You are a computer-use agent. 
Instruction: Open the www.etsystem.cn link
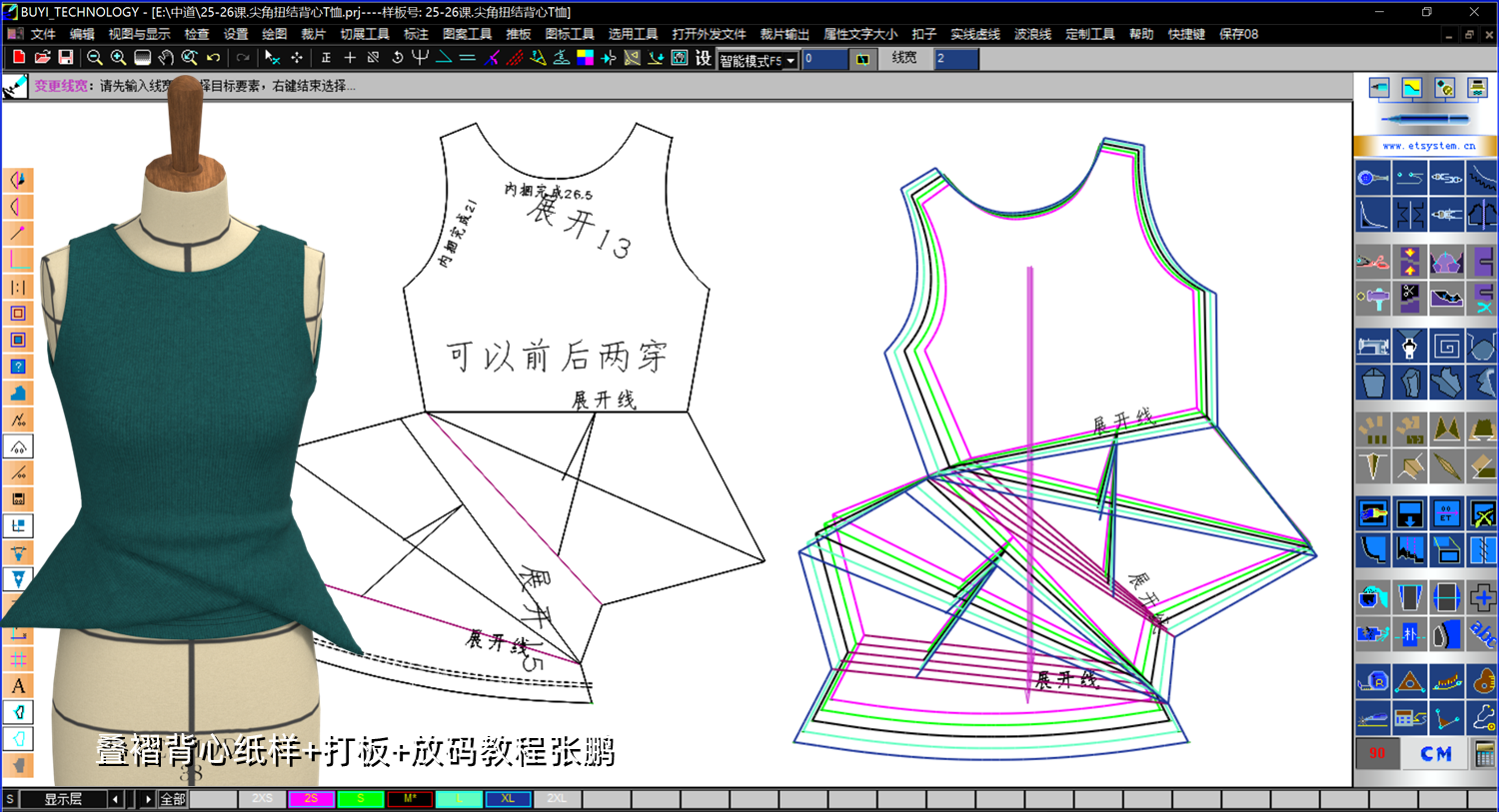pyautogui.click(x=1428, y=146)
